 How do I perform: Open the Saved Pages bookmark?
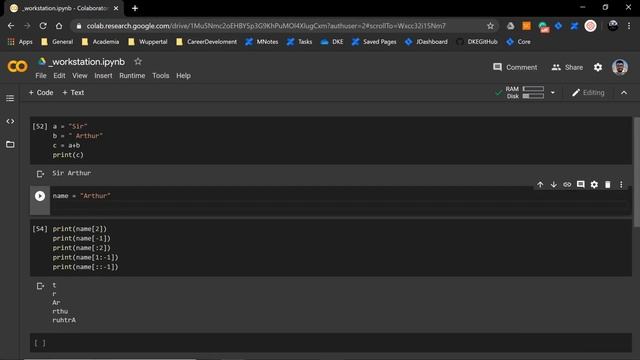click(374, 42)
